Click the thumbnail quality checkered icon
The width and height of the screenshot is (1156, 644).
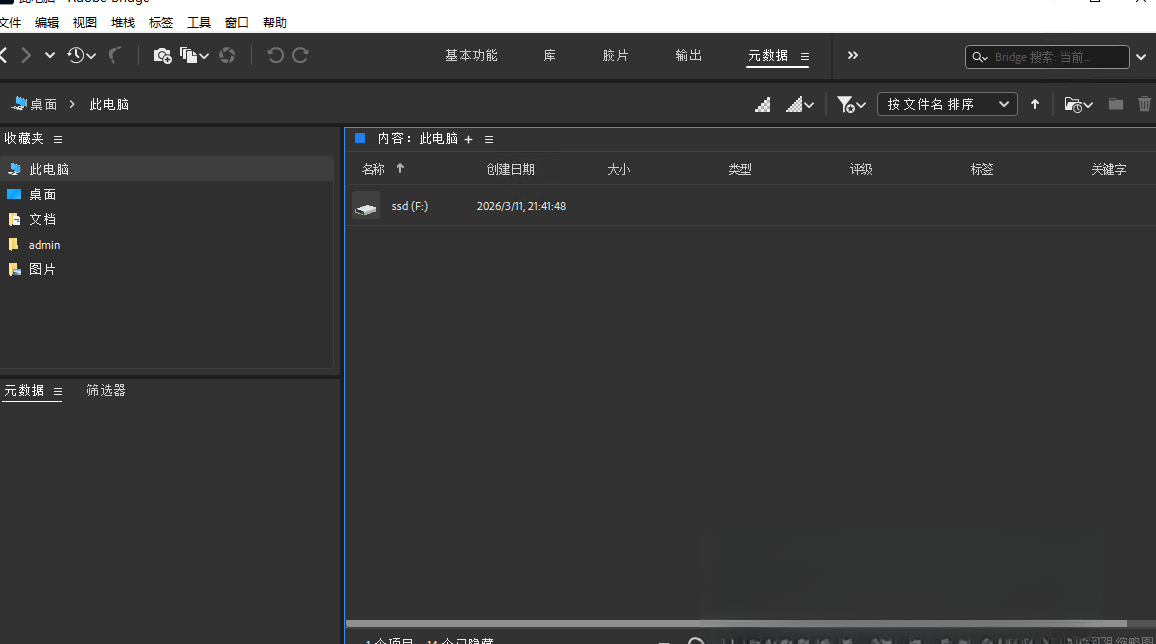click(763, 105)
